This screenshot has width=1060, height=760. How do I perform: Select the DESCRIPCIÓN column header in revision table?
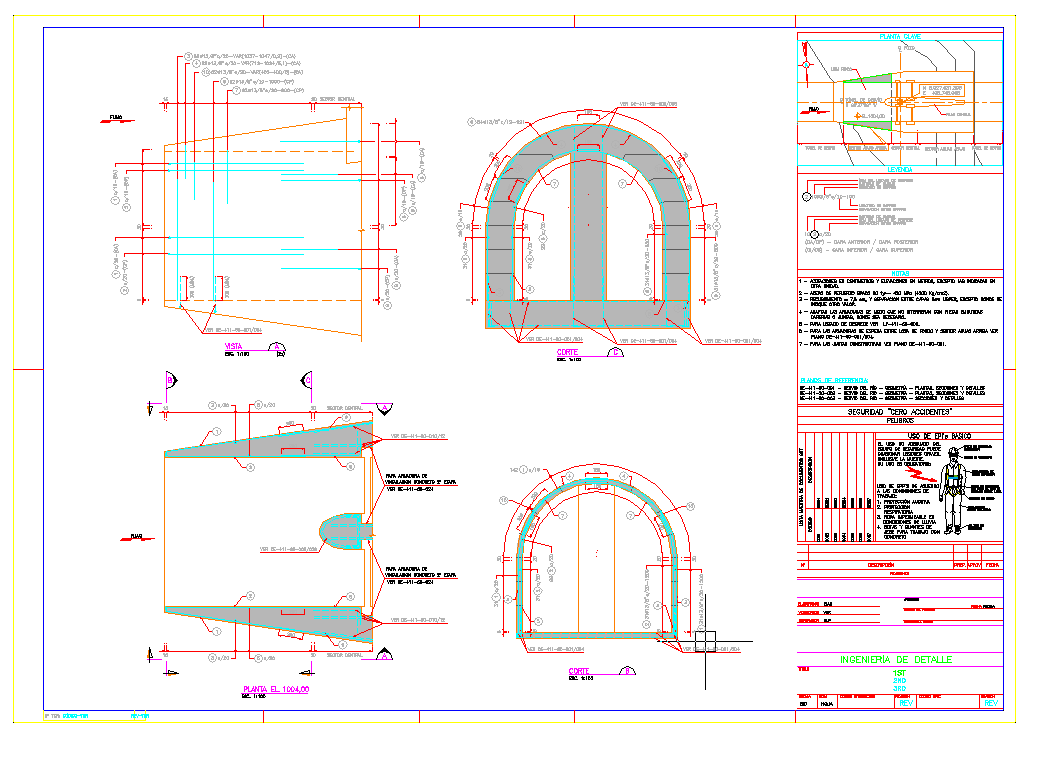click(x=881, y=564)
